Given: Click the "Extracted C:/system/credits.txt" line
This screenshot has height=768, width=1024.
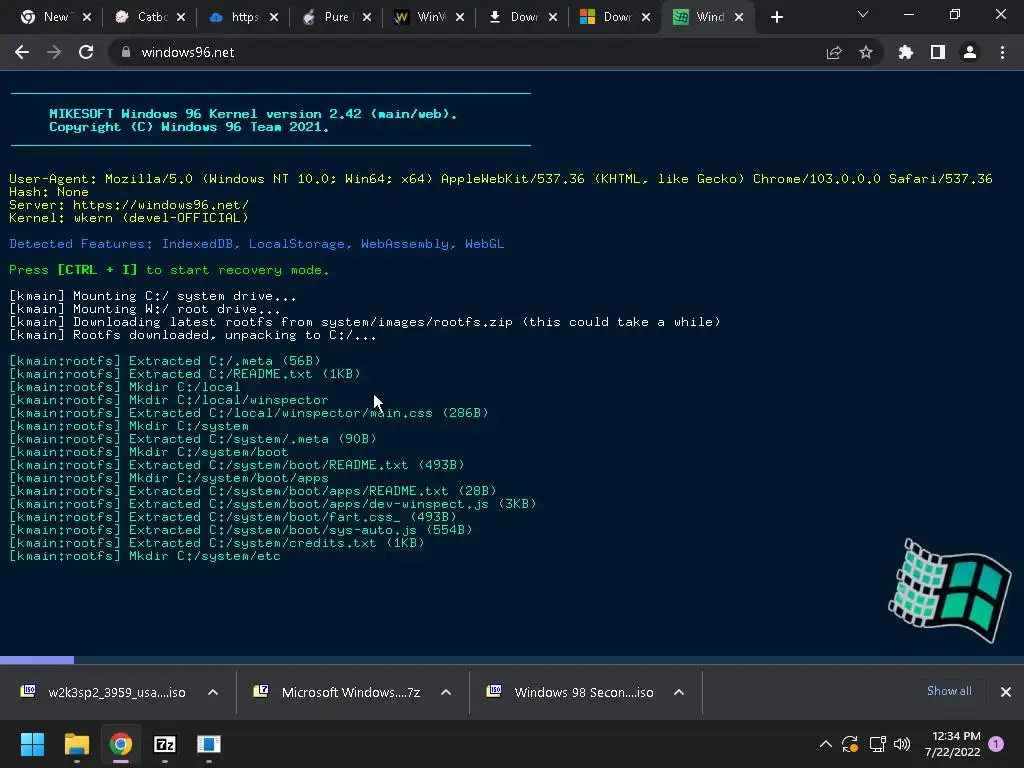Looking at the screenshot, I should point(217,543).
